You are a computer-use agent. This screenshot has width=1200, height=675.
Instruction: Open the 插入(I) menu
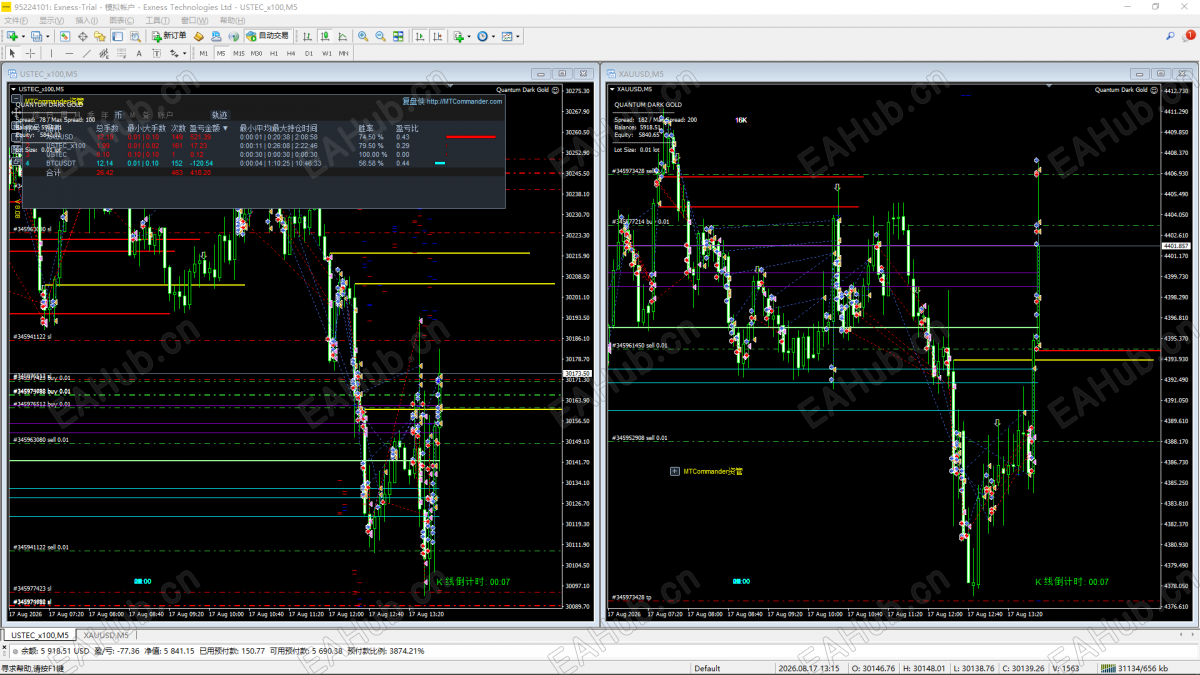coord(87,20)
